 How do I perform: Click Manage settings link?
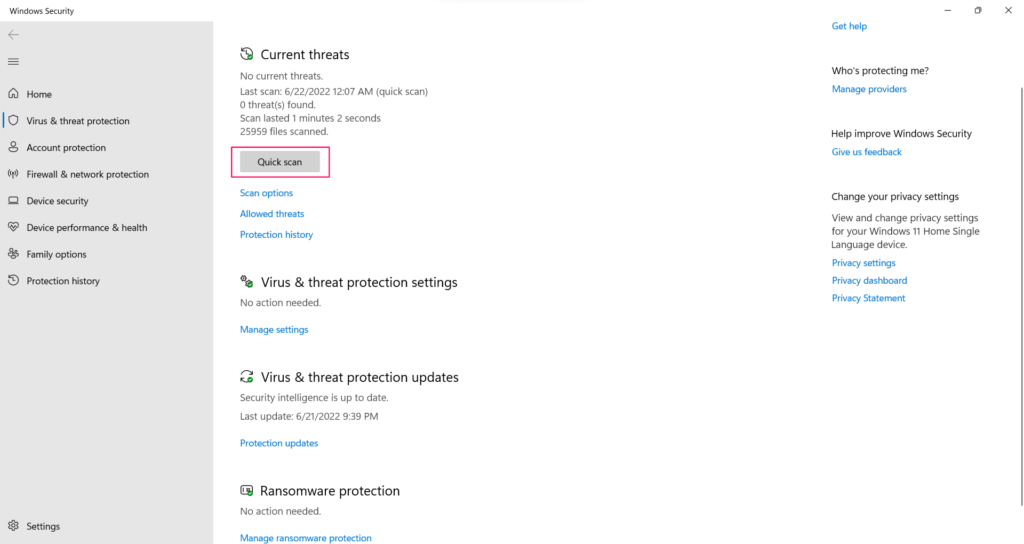[274, 329]
